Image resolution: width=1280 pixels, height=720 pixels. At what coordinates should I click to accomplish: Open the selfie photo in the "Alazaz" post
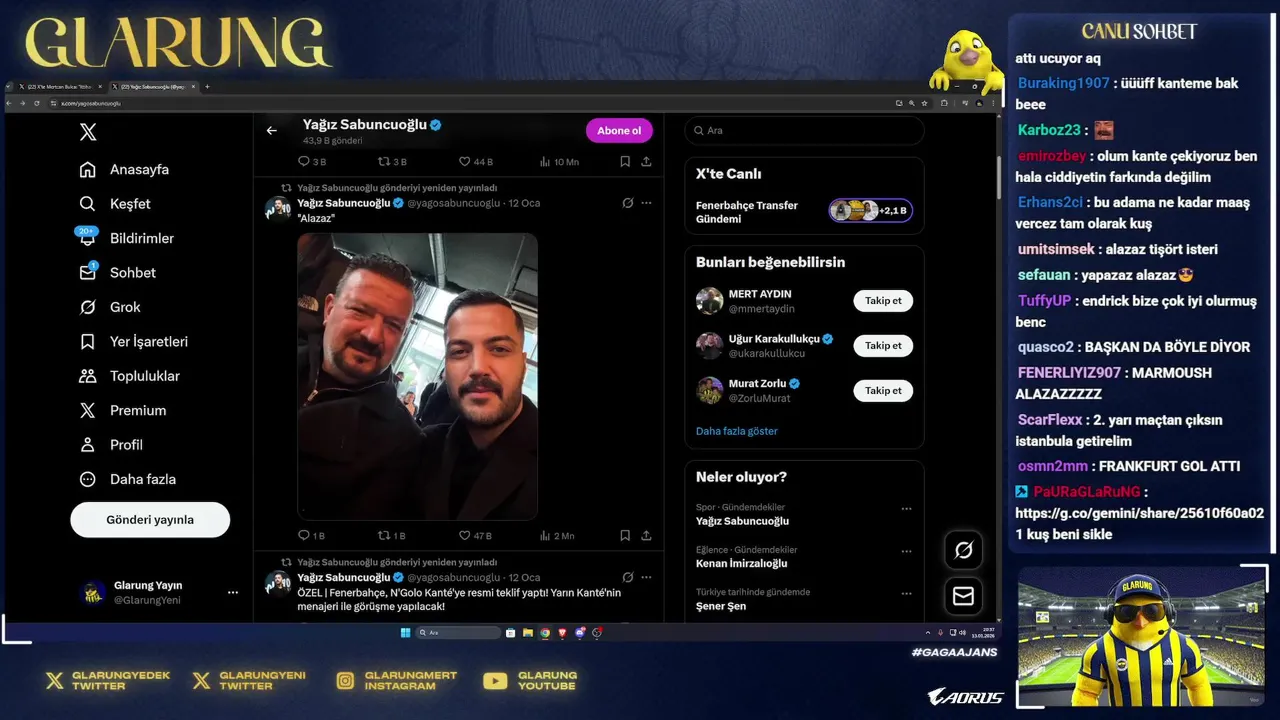(417, 376)
